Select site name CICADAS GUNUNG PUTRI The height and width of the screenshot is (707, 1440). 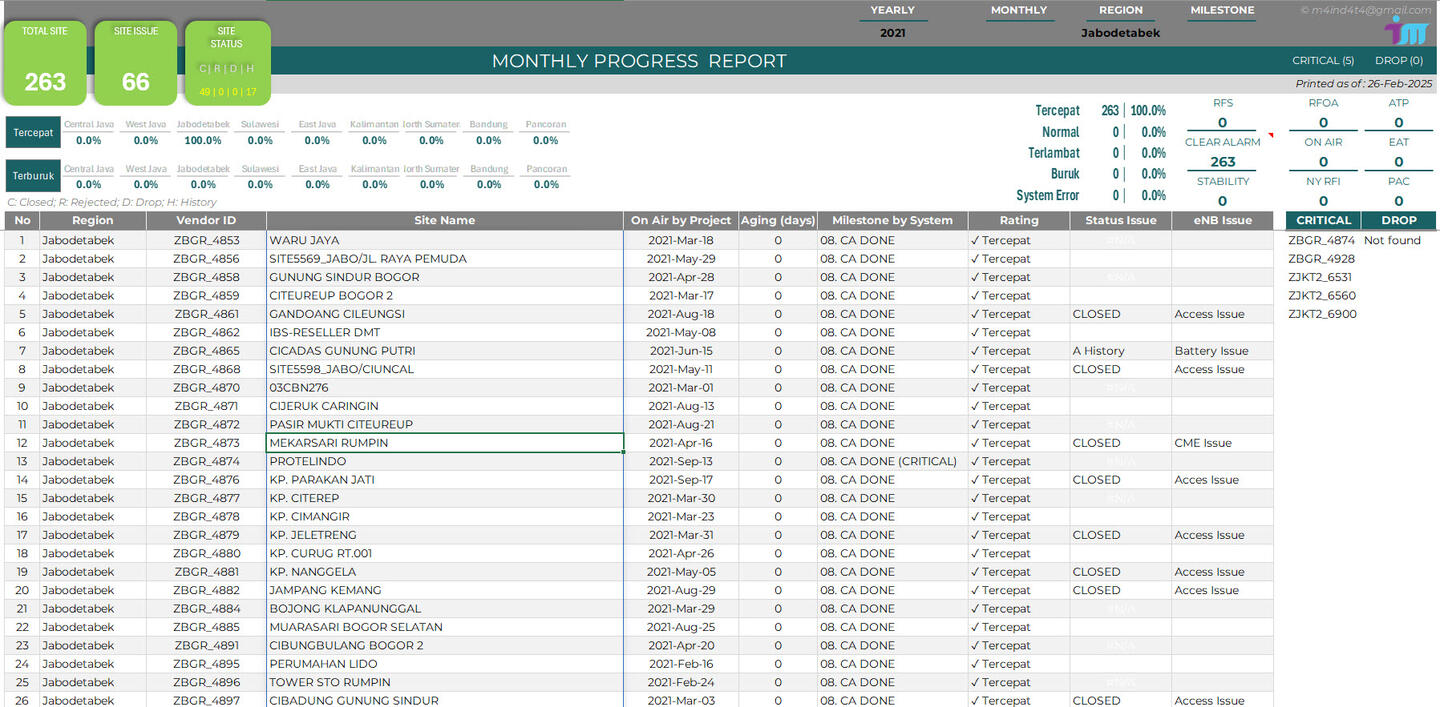[x=445, y=351]
